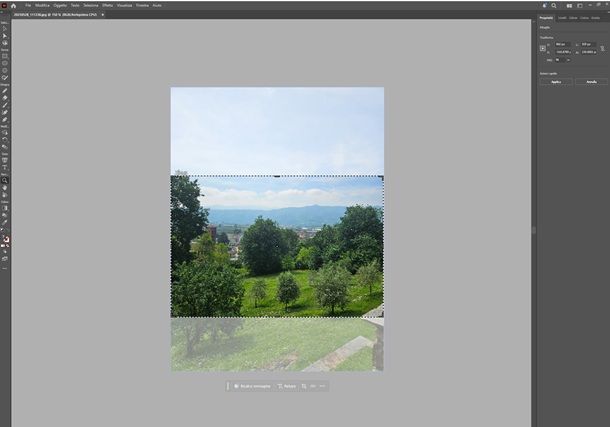Screen dimensions: 610x427
Task: Select the Hand tool
Action: (x=5, y=188)
